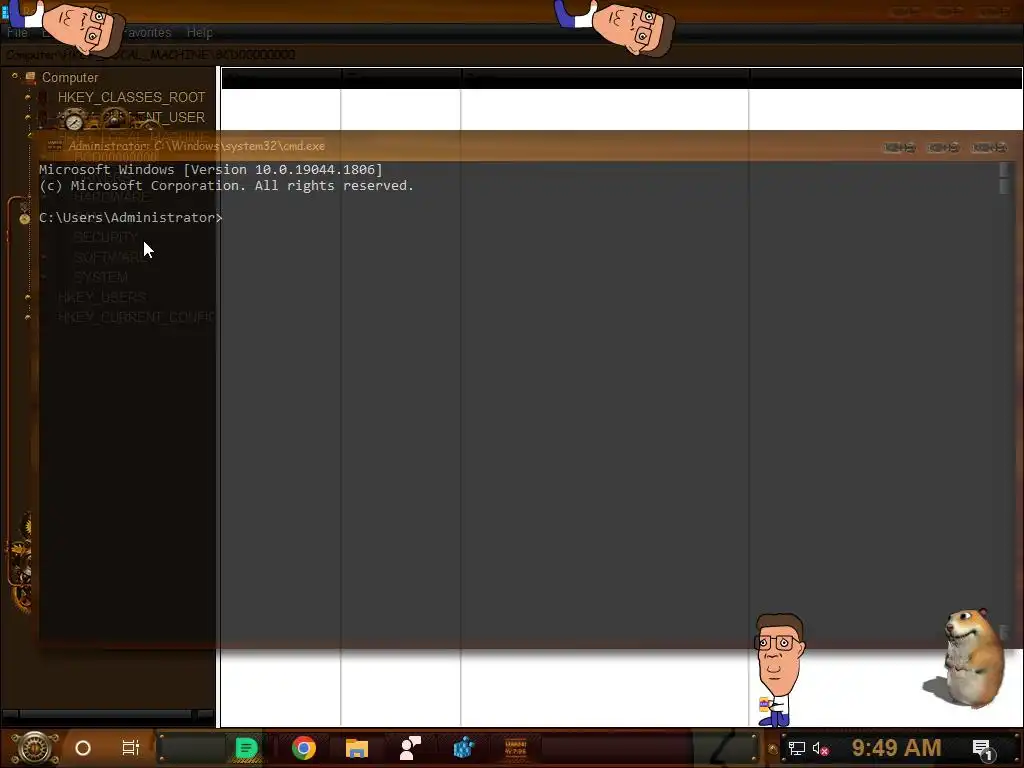Expand the HKEY_CLASSES_ROOT key

point(27,97)
